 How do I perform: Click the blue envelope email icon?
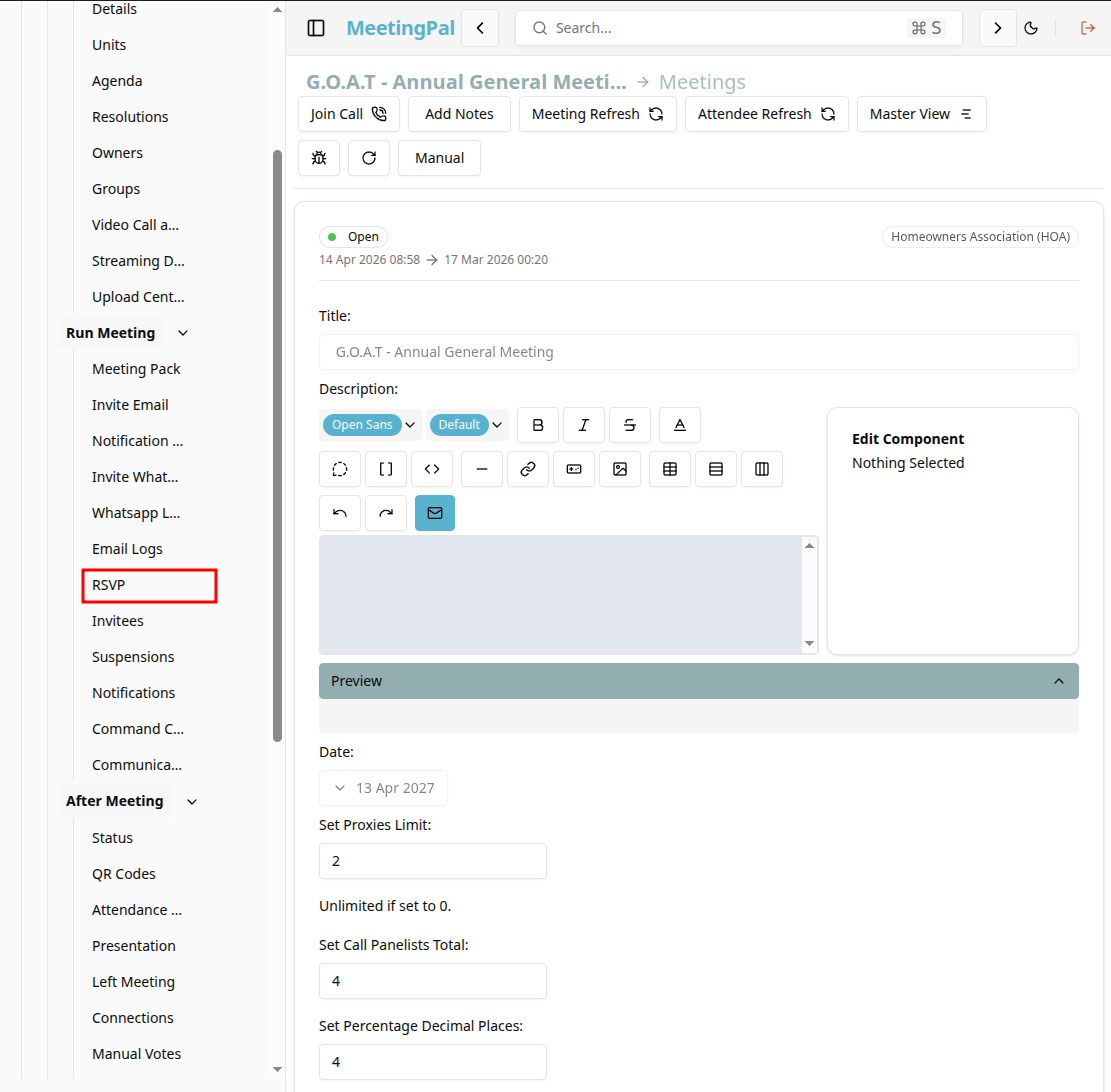click(435, 513)
